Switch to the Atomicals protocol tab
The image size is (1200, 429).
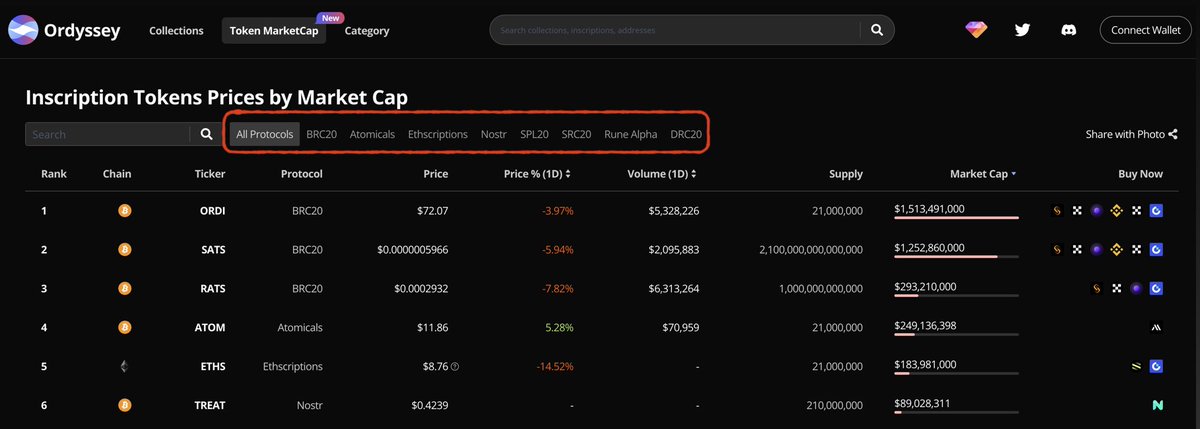pos(373,134)
